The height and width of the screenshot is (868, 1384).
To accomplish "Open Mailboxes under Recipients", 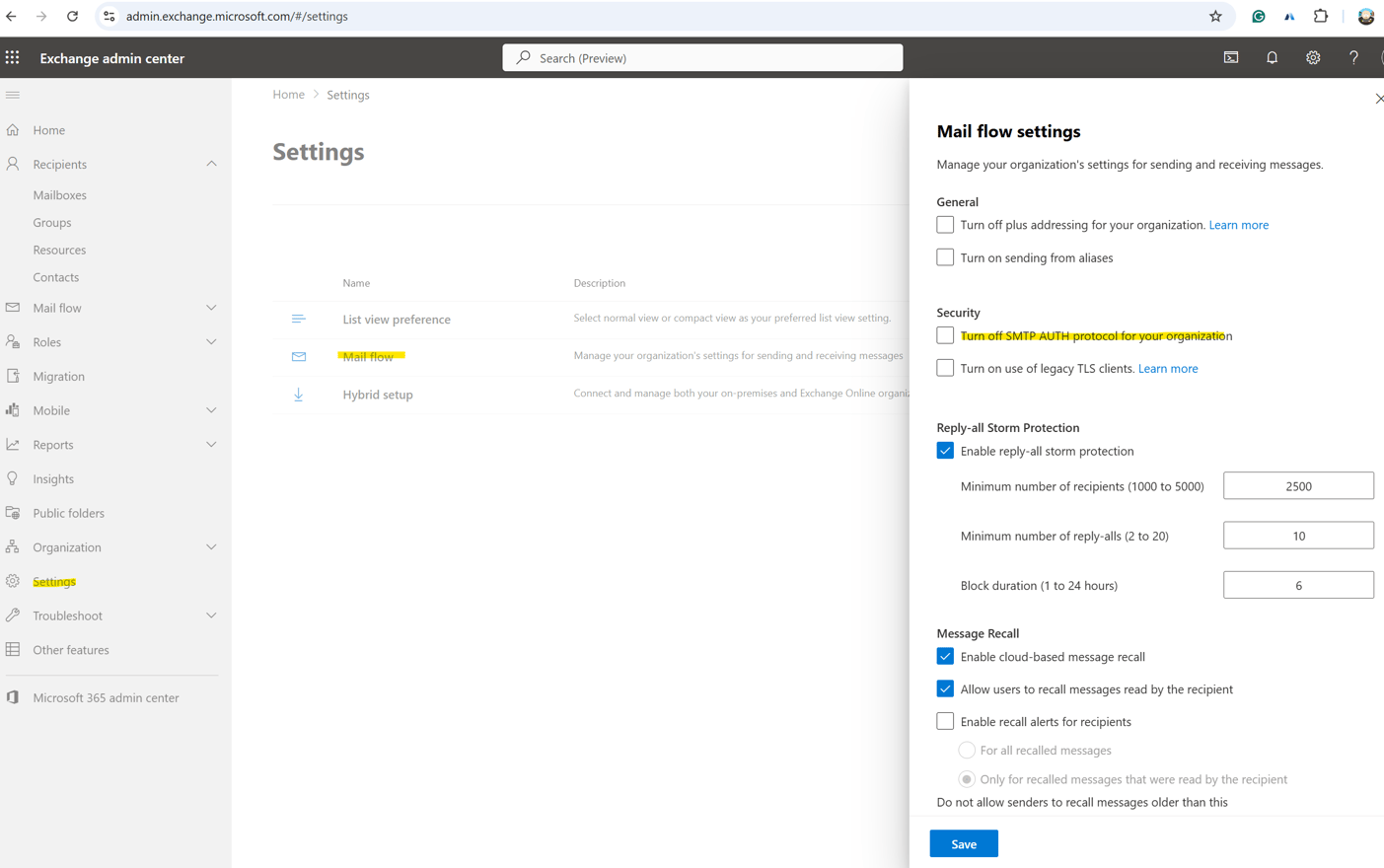I will pyautogui.click(x=59, y=195).
